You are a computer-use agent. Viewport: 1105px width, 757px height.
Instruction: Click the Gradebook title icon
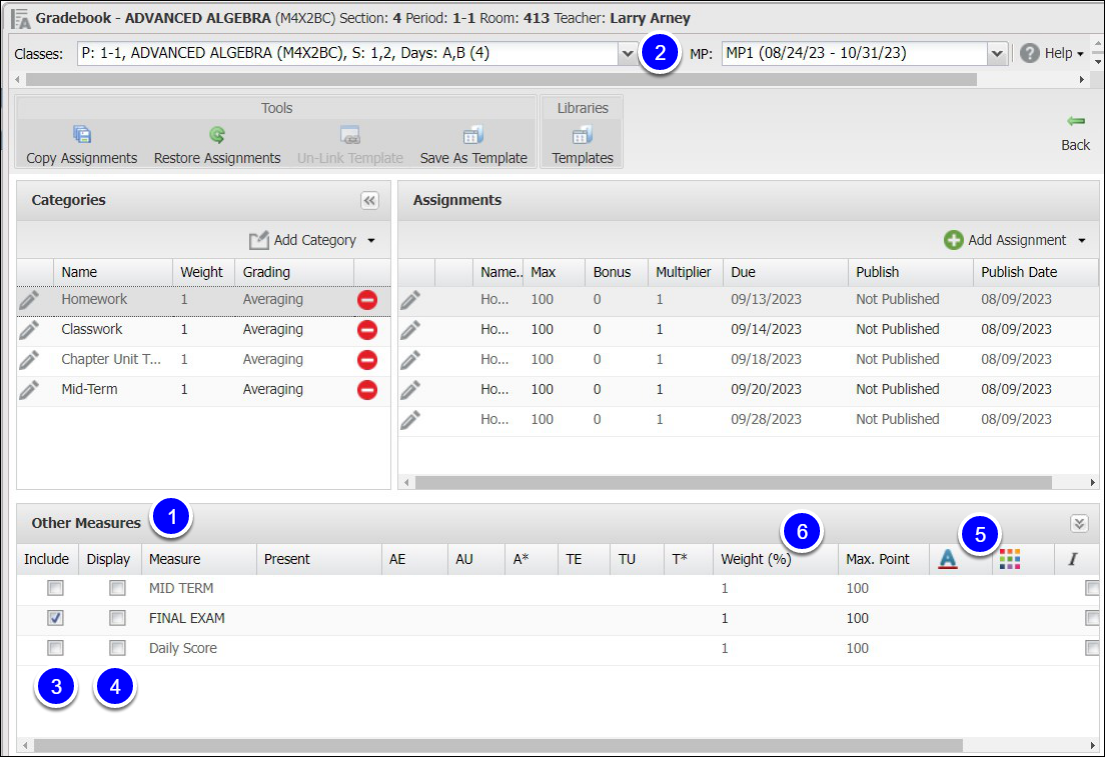[21, 19]
